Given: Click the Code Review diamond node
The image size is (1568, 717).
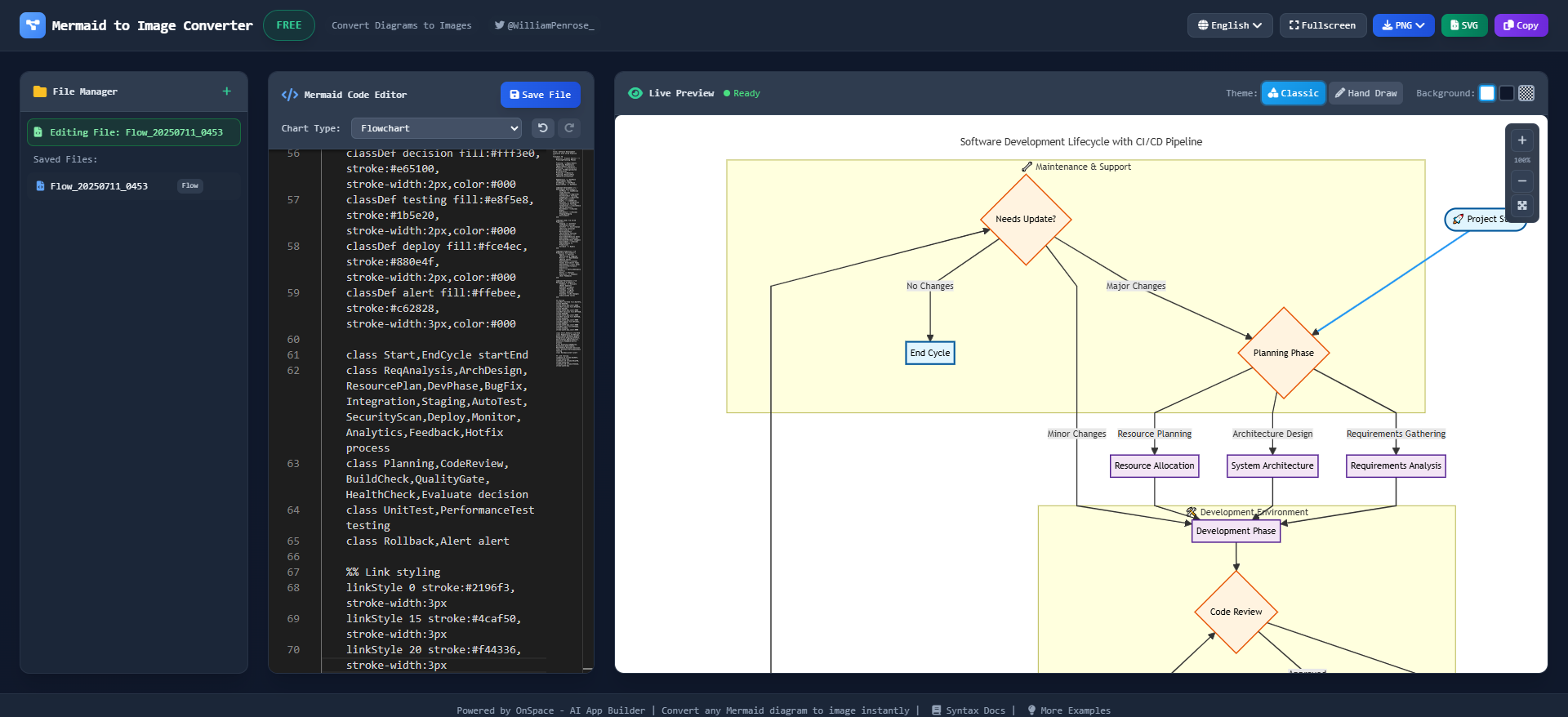Looking at the screenshot, I should [x=1236, y=612].
